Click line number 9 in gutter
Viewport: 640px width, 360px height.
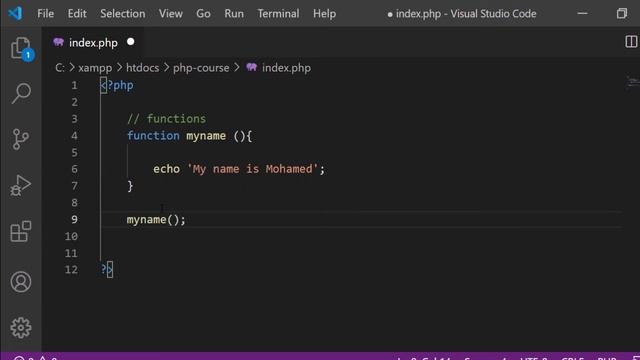coord(74,219)
